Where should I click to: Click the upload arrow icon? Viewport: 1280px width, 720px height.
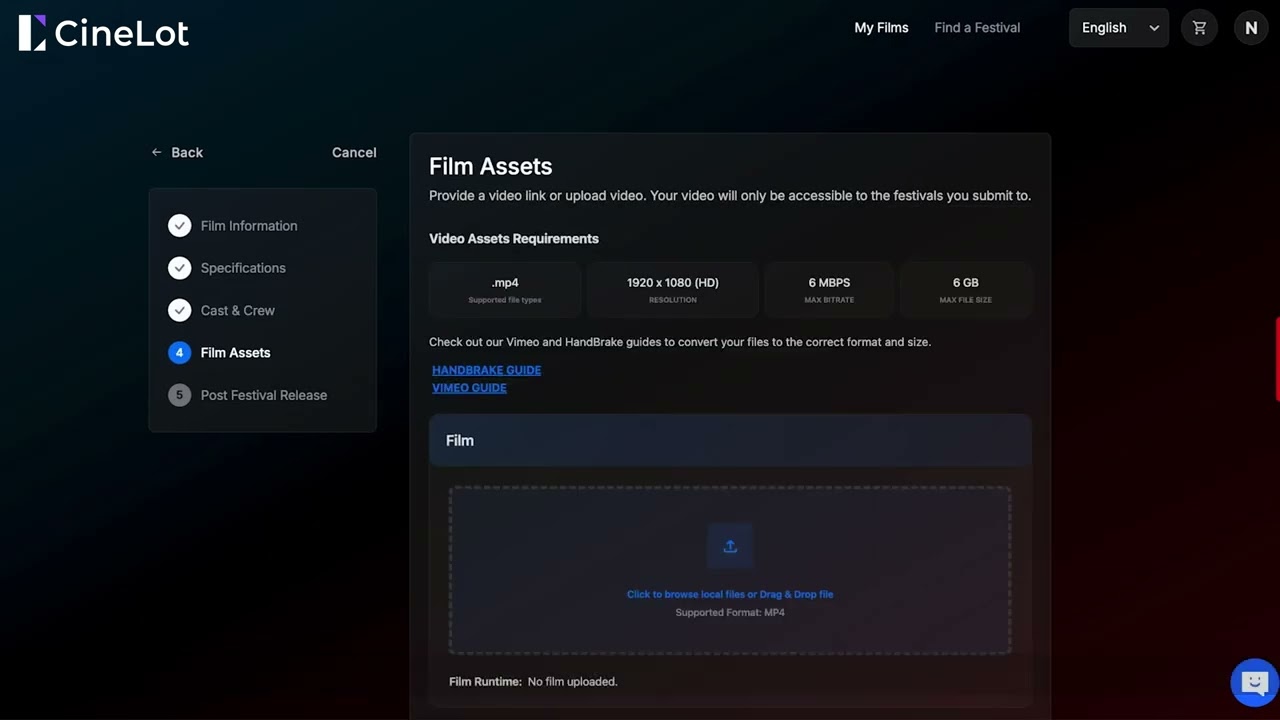tap(730, 546)
